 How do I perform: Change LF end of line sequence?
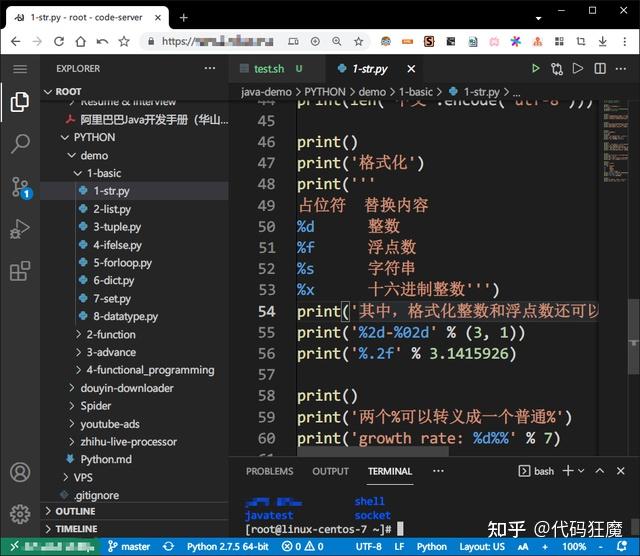tap(399, 547)
